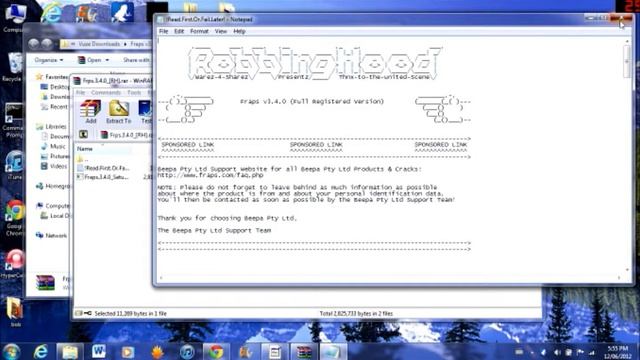This screenshot has height=360, width=640.
Task: Click the WinRAR Extract To icon
Action: pyautogui.click(x=119, y=111)
